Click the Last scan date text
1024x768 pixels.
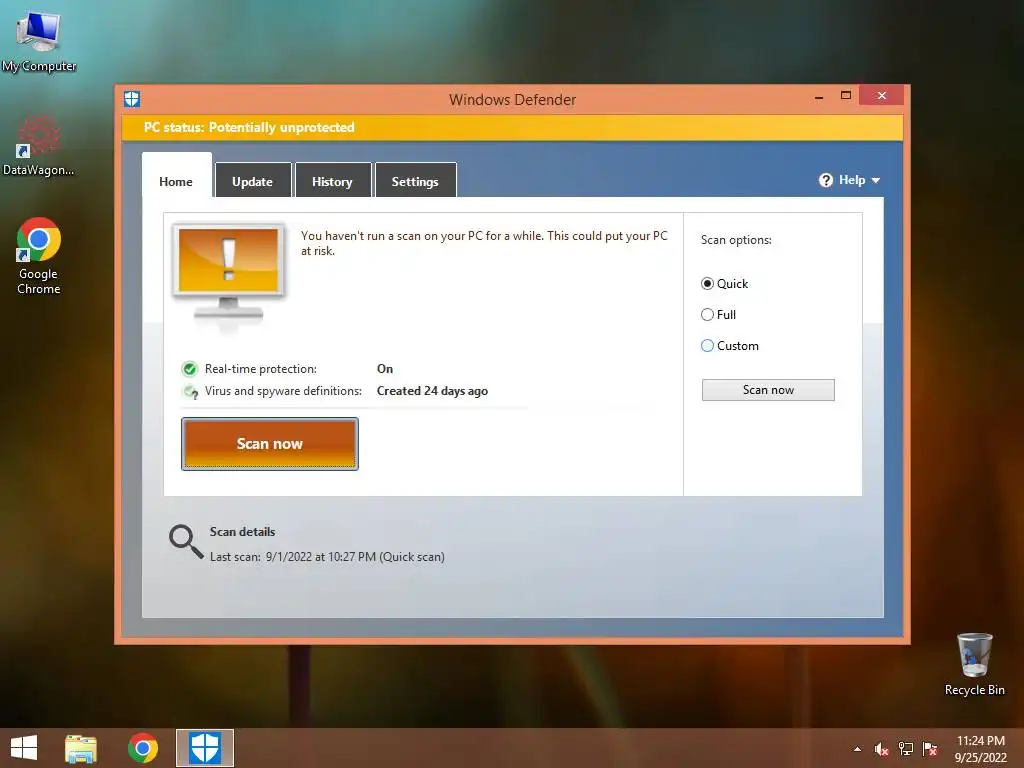[327, 557]
